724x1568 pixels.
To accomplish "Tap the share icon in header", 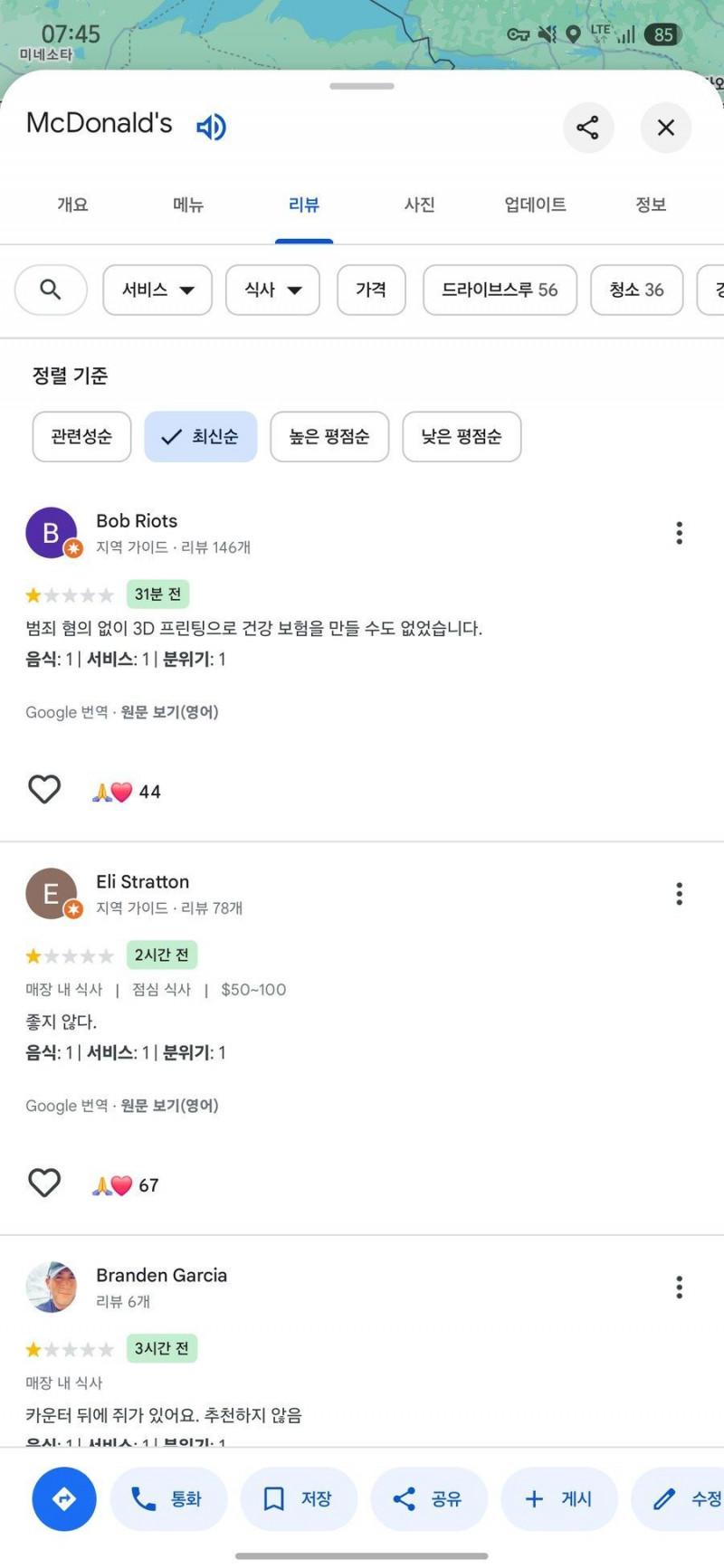I will [x=587, y=128].
